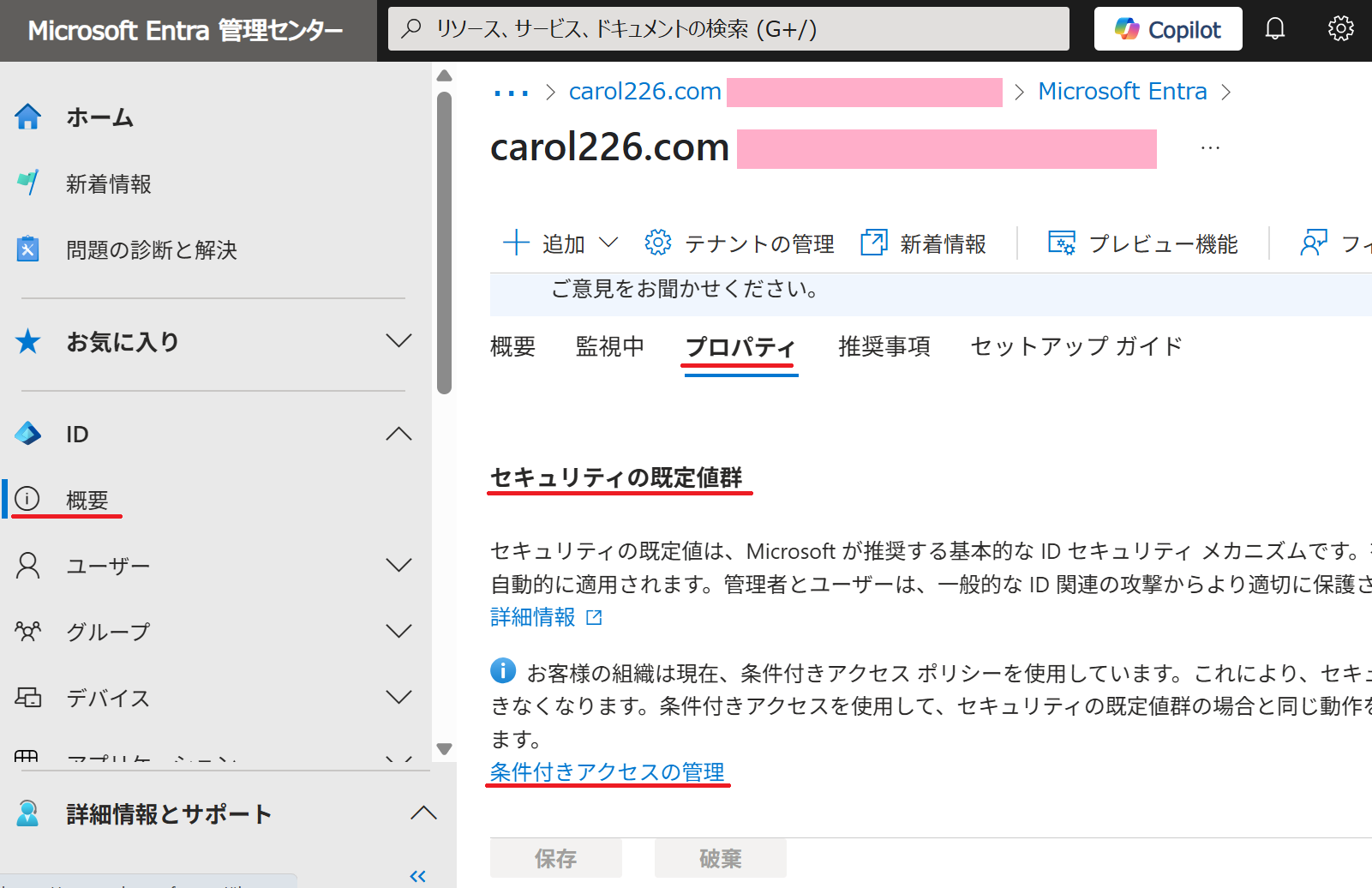Open the ホーム home icon in sidebar
1372x888 pixels.
point(28,117)
